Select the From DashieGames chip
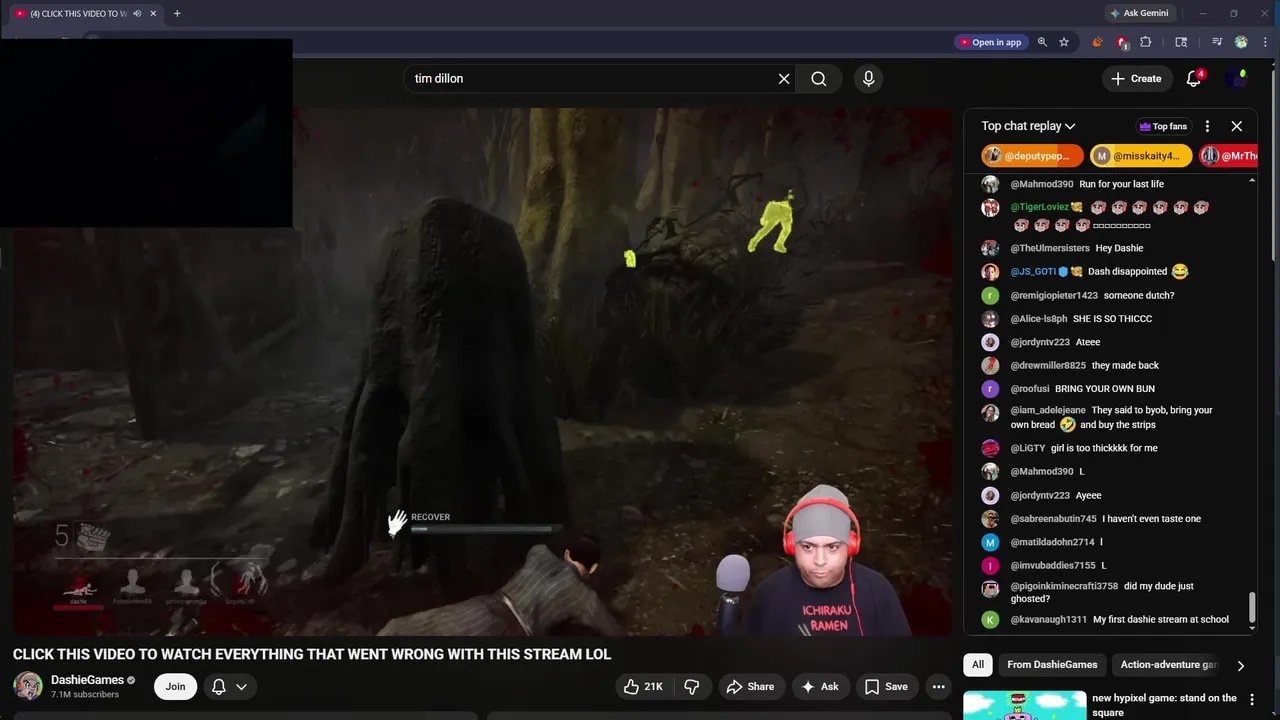The width and height of the screenshot is (1280, 720). coord(1052,665)
